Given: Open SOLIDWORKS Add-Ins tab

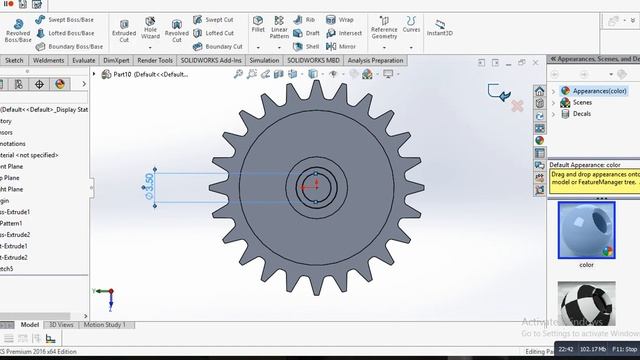Looking at the screenshot, I should click(211, 60).
